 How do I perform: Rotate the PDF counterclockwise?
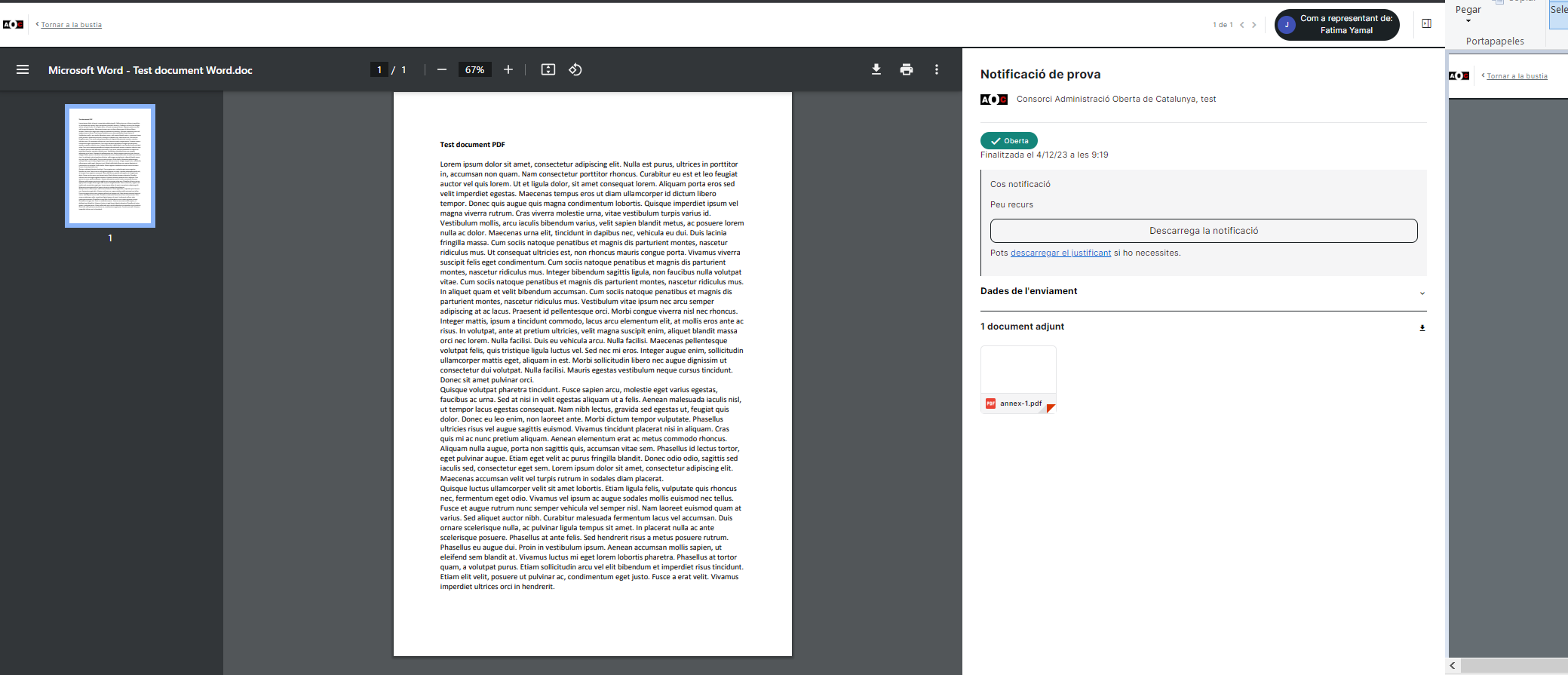pos(575,69)
